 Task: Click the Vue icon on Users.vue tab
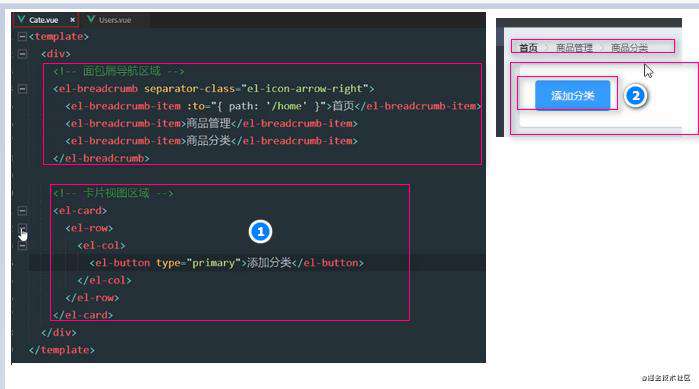pyautogui.click(x=91, y=20)
